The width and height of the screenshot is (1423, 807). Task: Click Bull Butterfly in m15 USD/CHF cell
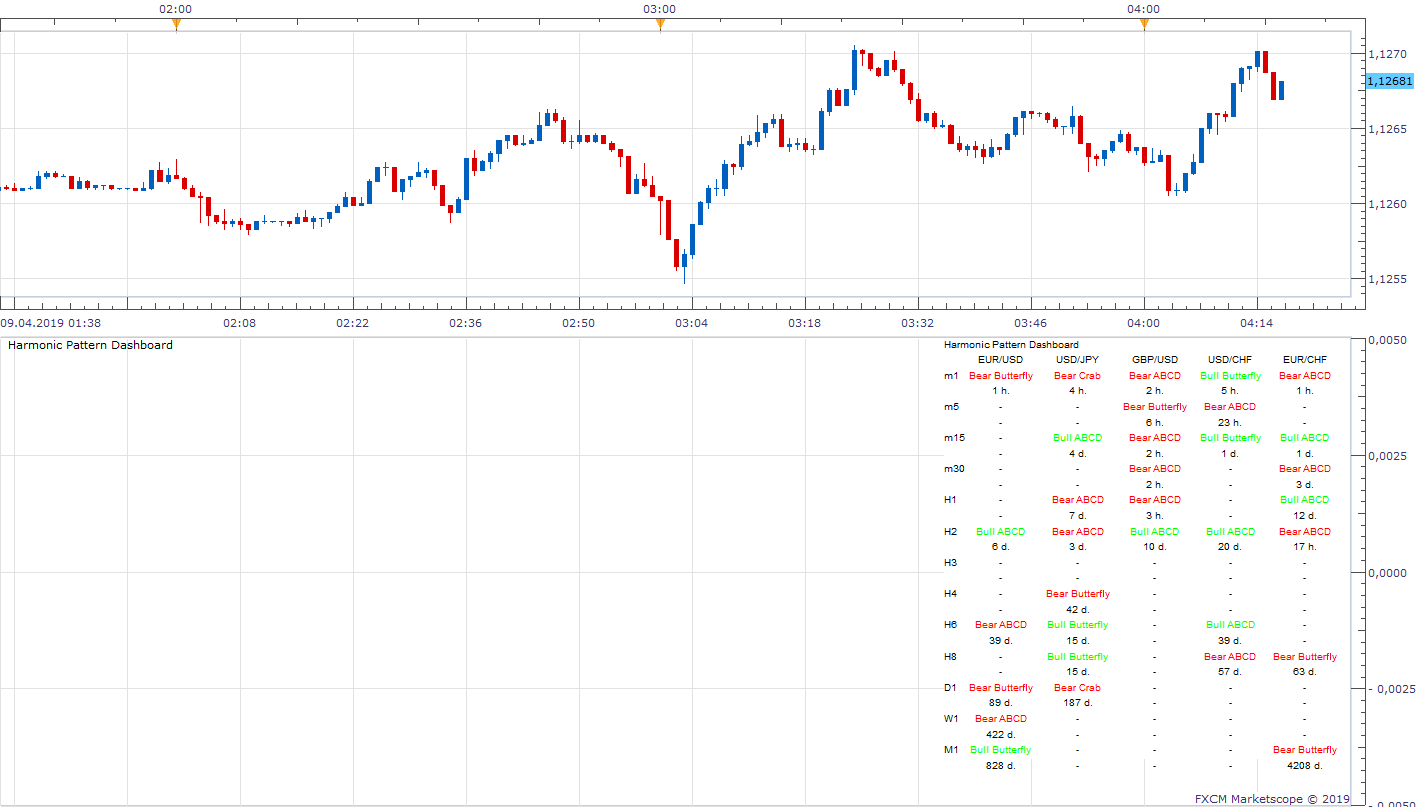pos(1230,438)
